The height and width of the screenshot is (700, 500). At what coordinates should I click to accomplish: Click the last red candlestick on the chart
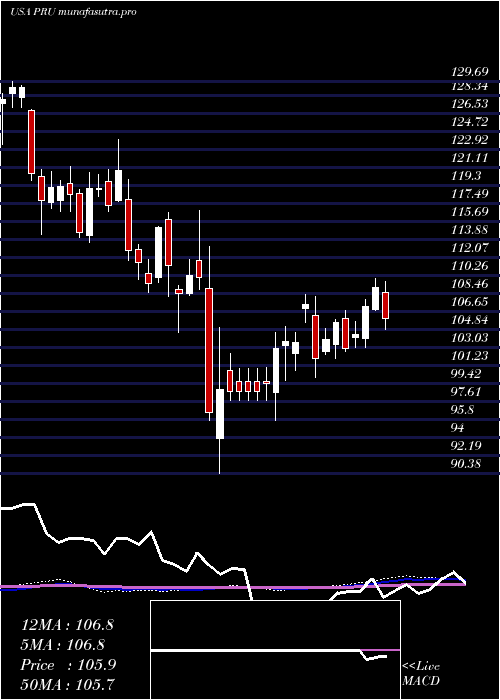pos(385,305)
